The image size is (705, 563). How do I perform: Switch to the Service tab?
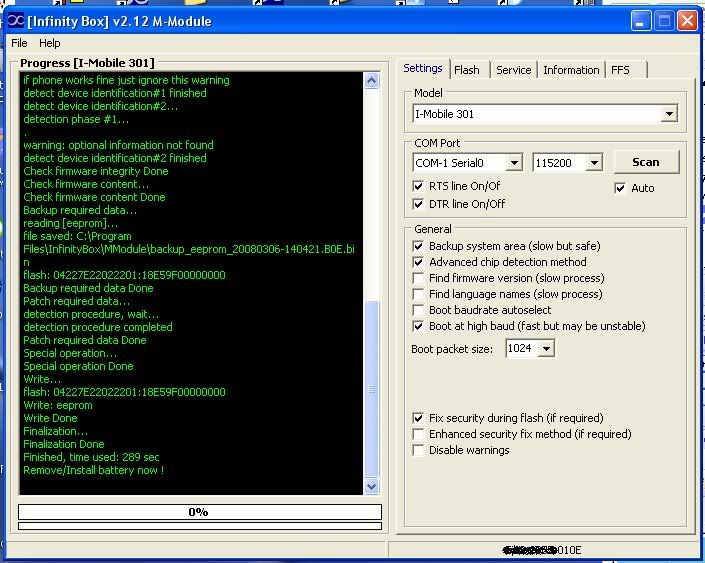click(x=513, y=70)
